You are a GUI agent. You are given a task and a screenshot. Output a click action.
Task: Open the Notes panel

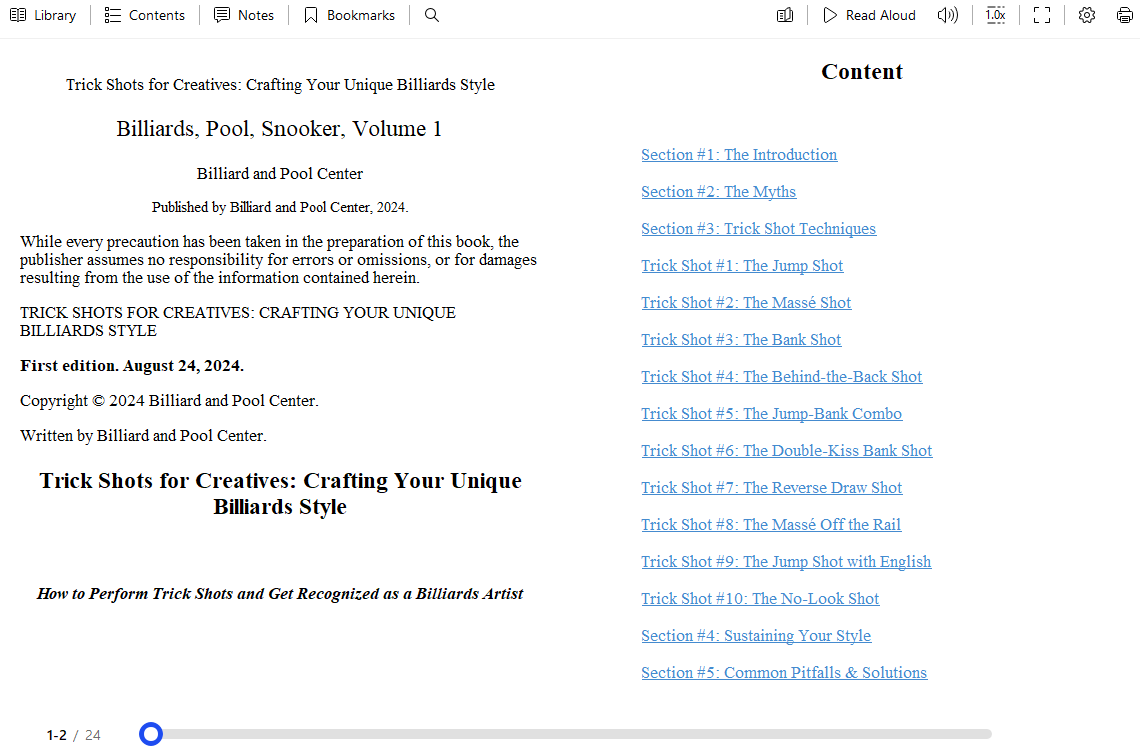point(244,15)
